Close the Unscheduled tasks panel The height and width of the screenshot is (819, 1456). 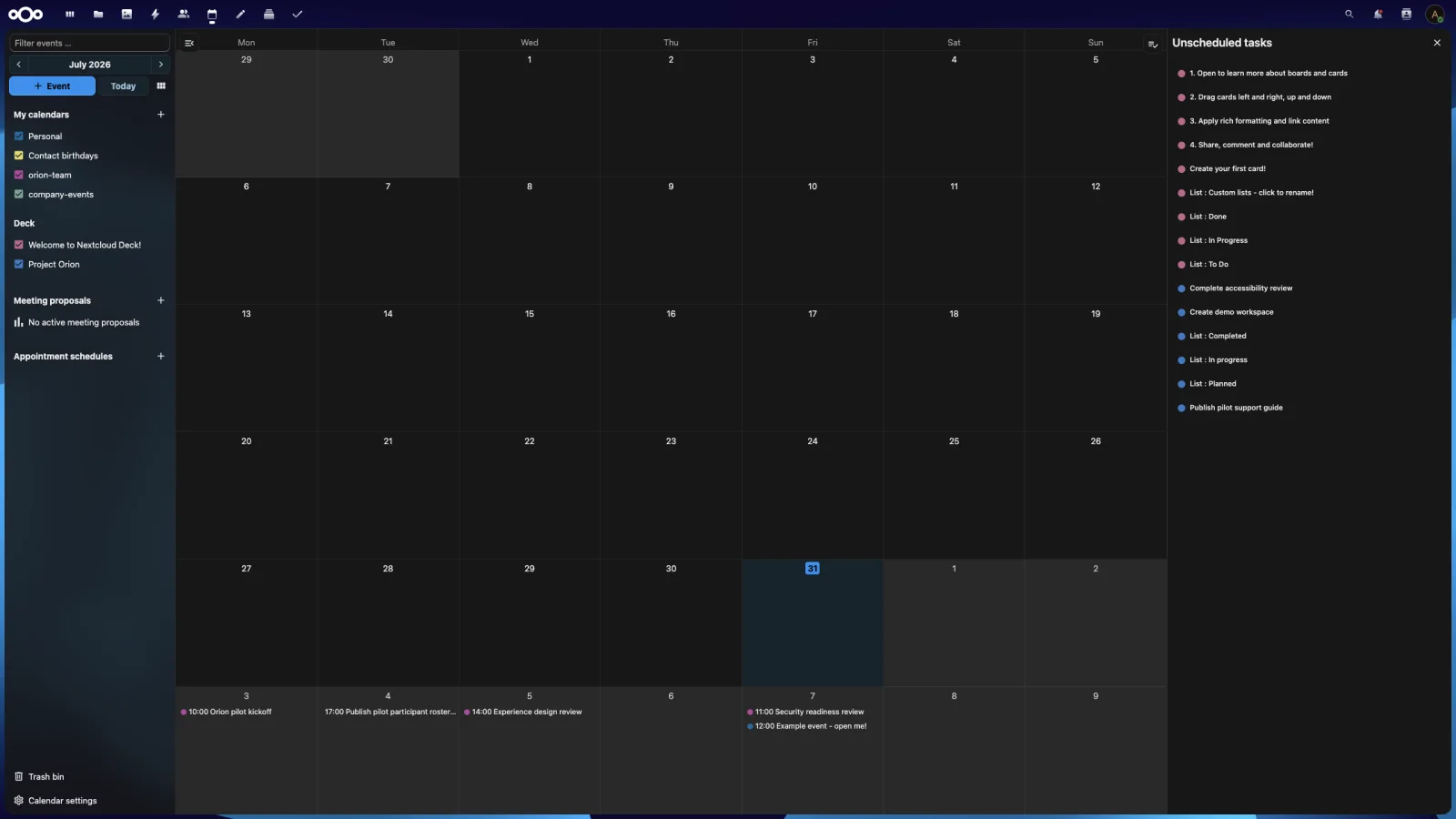point(1437,43)
